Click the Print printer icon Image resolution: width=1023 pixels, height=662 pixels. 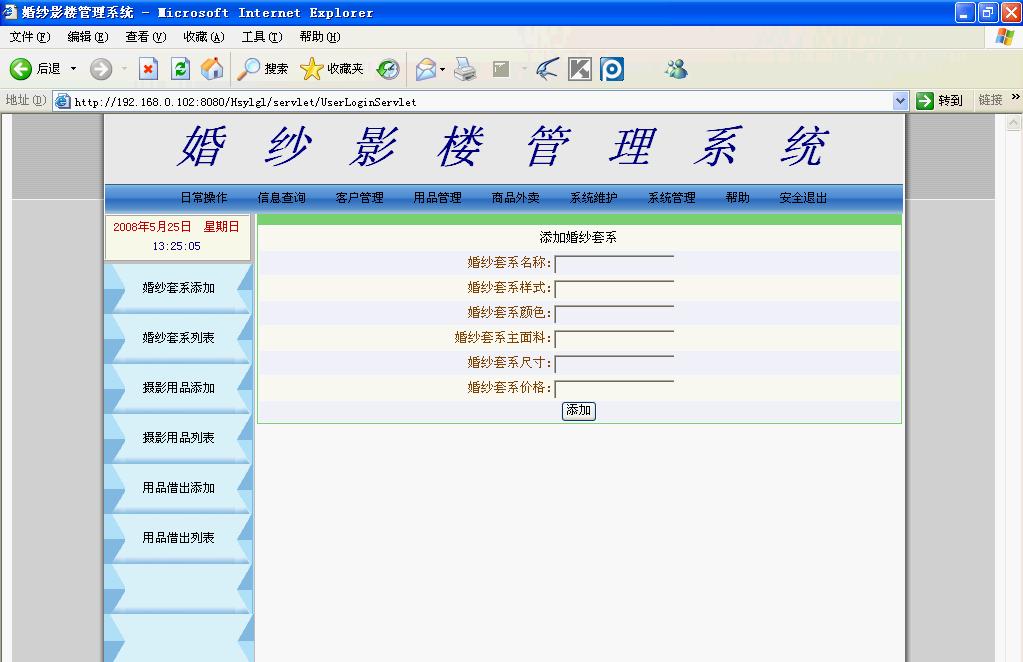[x=465, y=68]
